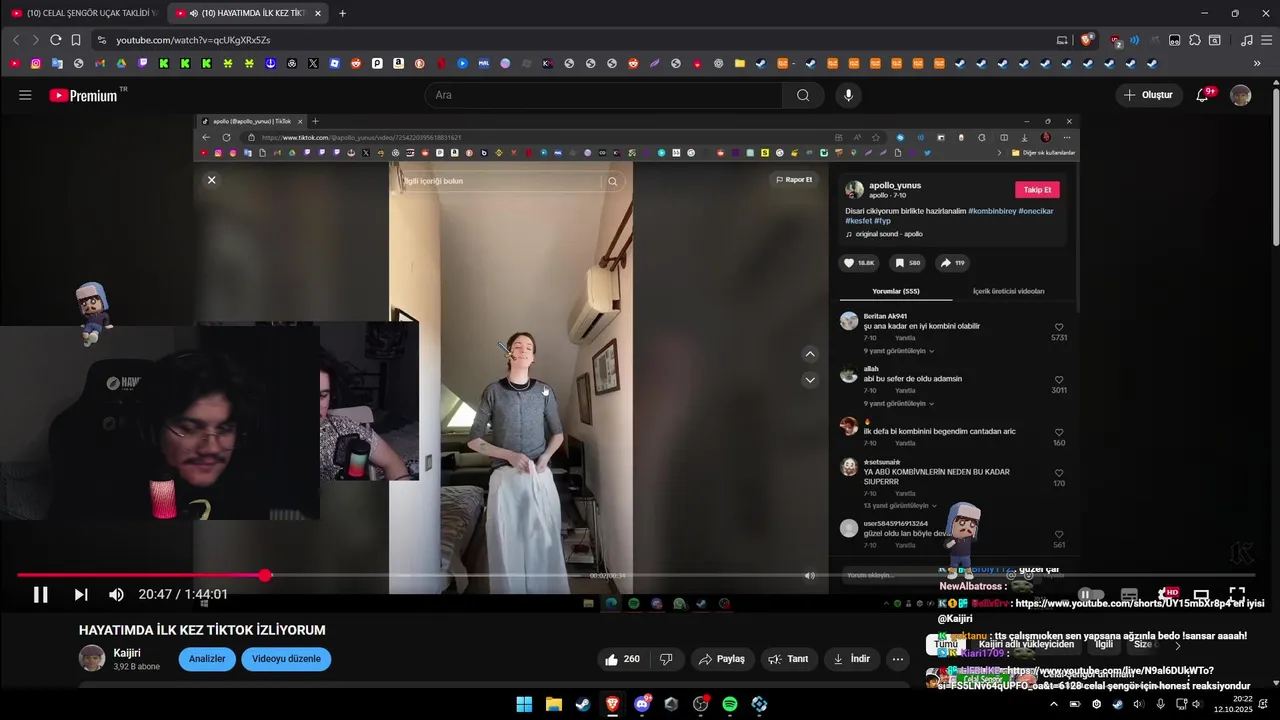Show hidden system tray icons chevron
1280x720 pixels.
coord(1054,704)
